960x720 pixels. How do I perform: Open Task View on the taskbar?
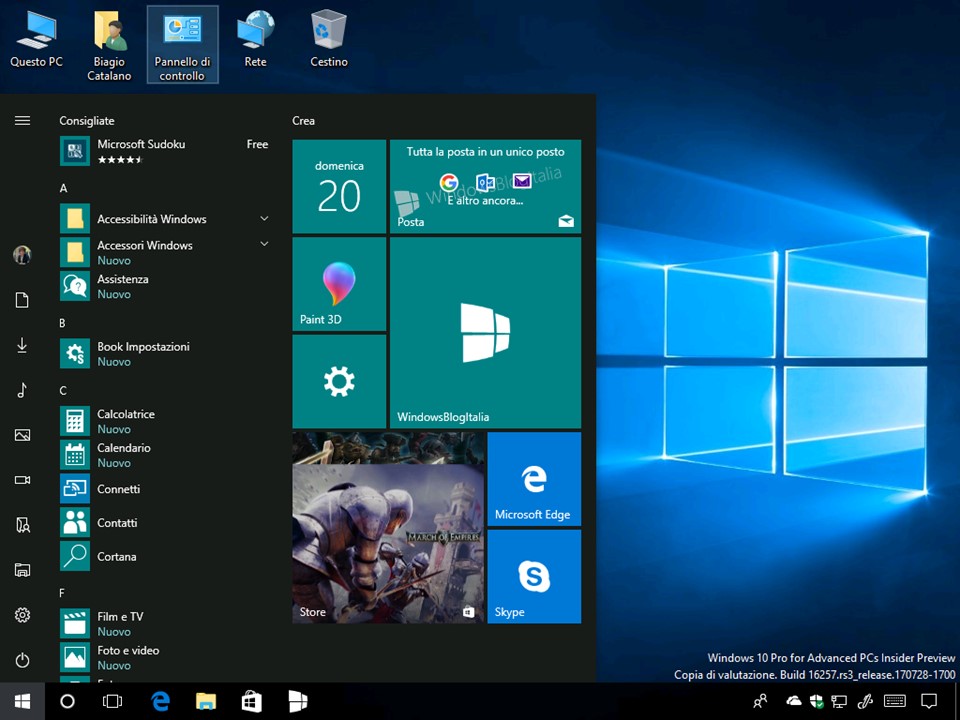(113, 701)
